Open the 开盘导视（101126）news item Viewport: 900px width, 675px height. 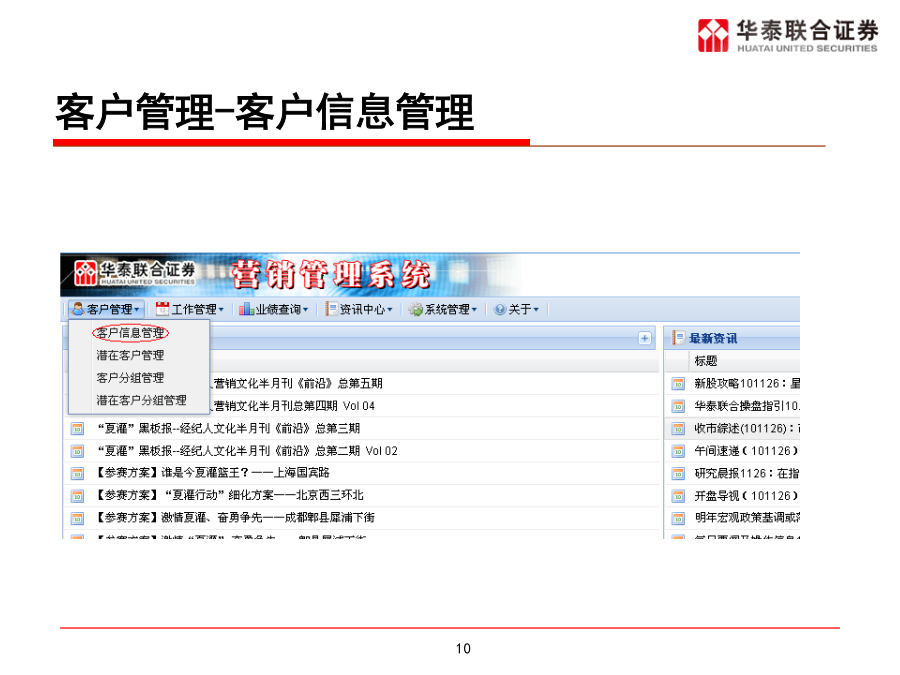click(746, 496)
